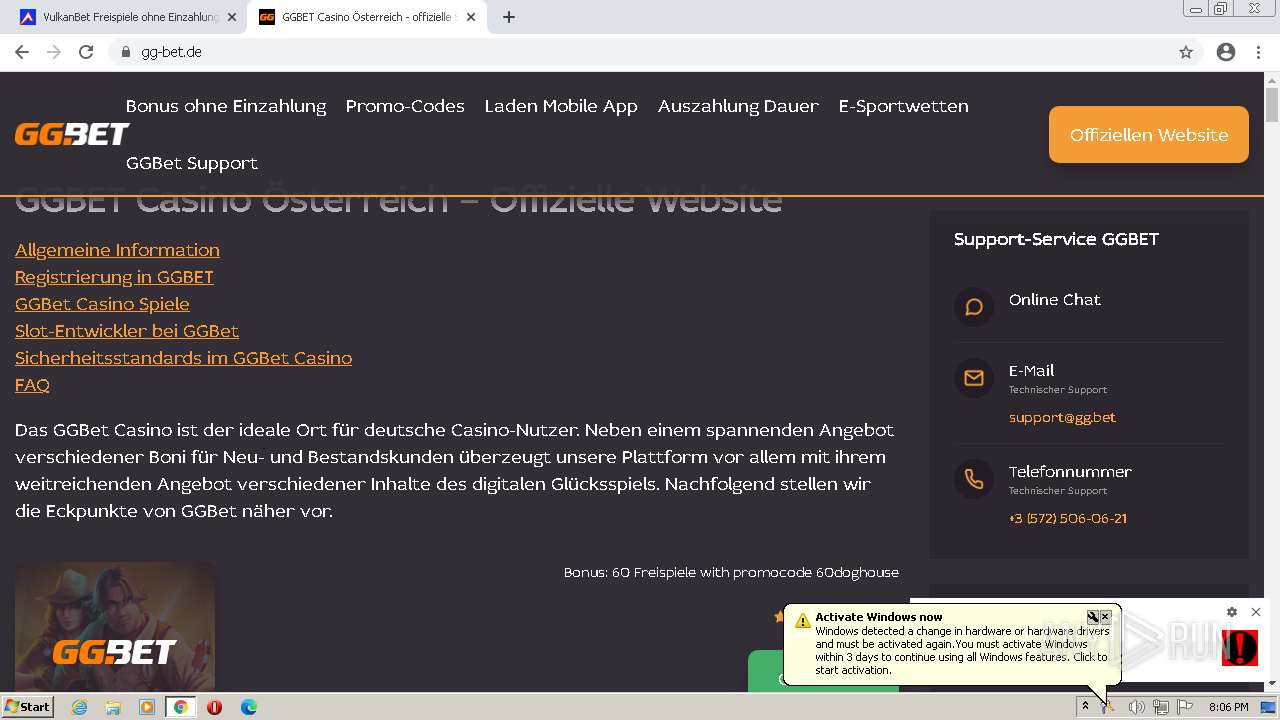Close the VulkanBet Freispiele tab

231,17
